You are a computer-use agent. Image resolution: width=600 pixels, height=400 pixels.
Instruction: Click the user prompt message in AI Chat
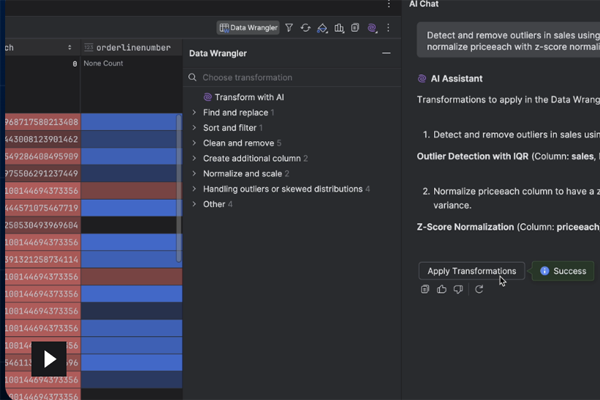pyautogui.click(x=509, y=41)
